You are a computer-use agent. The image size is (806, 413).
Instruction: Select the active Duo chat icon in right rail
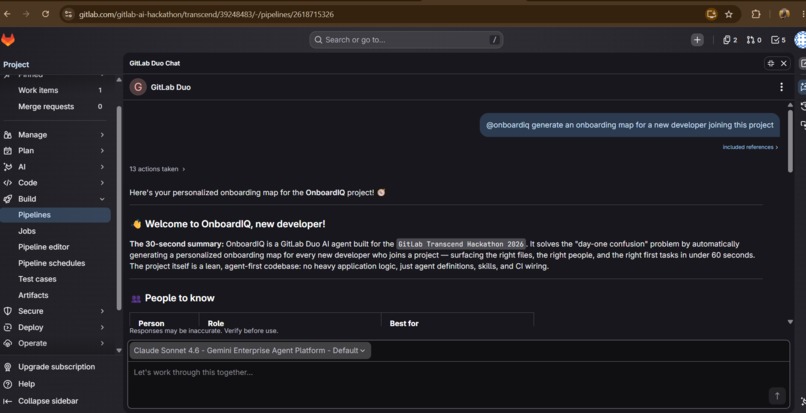click(803, 87)
